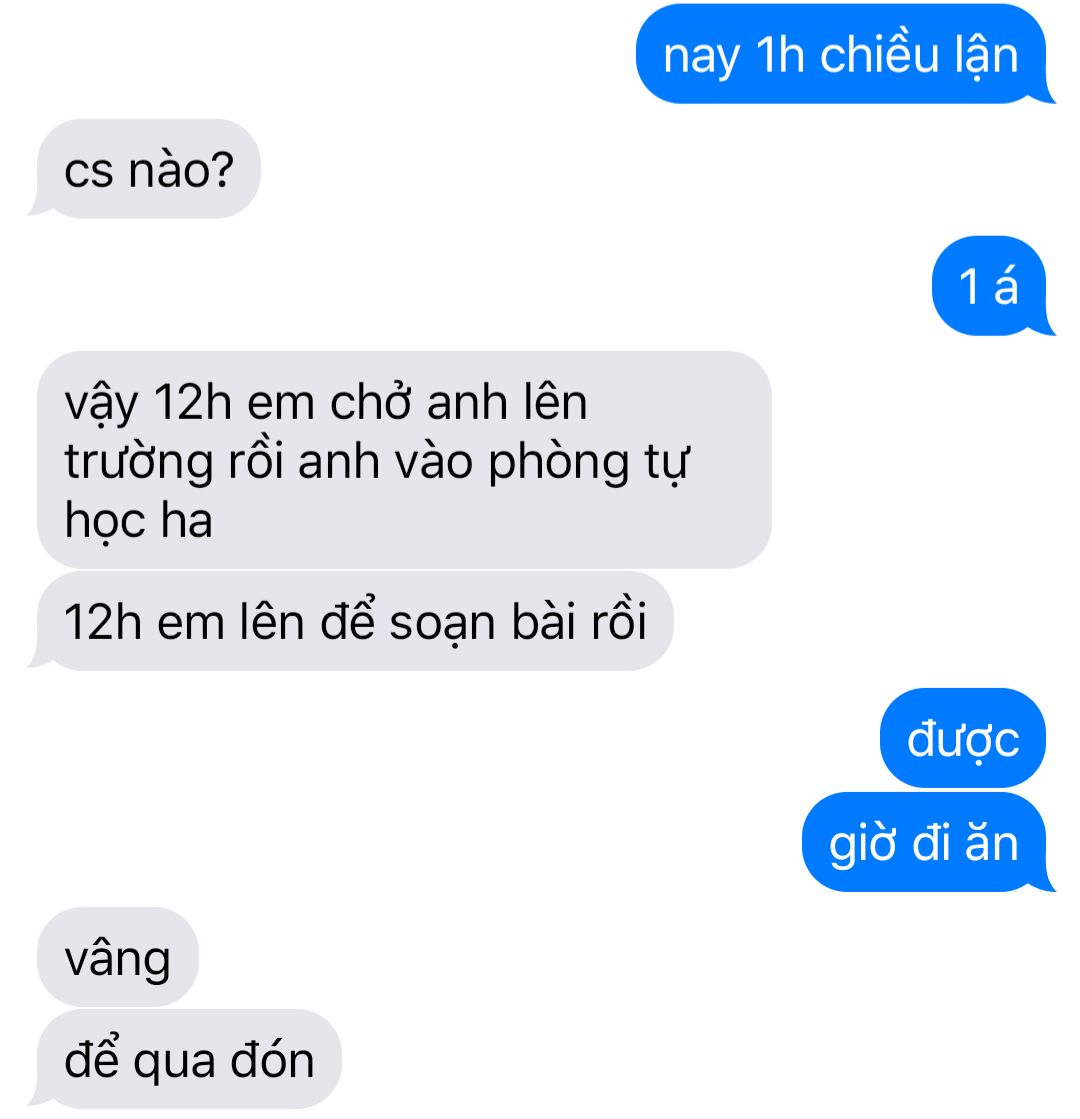Select the blue 'giờ đi ăn' bubble
The height and width of the screenshot is (1119, 1080).
click(924, 843)
